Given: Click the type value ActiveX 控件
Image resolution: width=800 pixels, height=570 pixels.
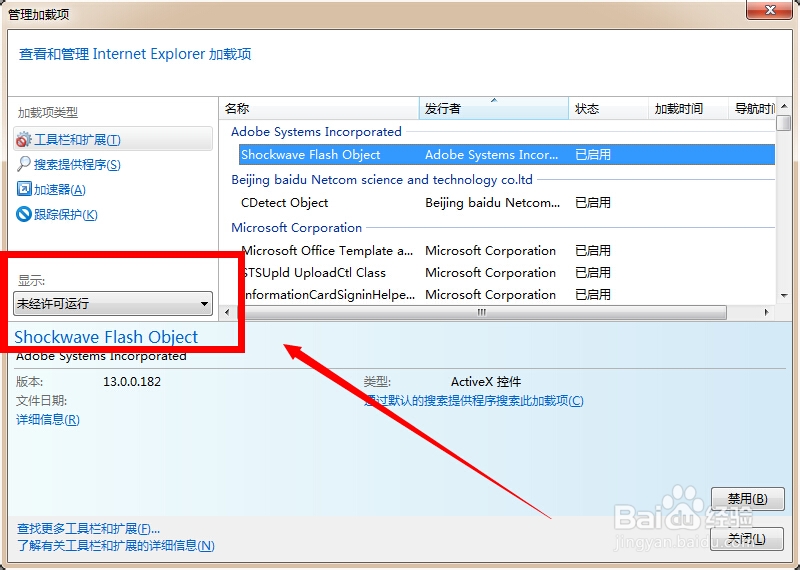Looking at the screenshot, I should click(486, 382).
